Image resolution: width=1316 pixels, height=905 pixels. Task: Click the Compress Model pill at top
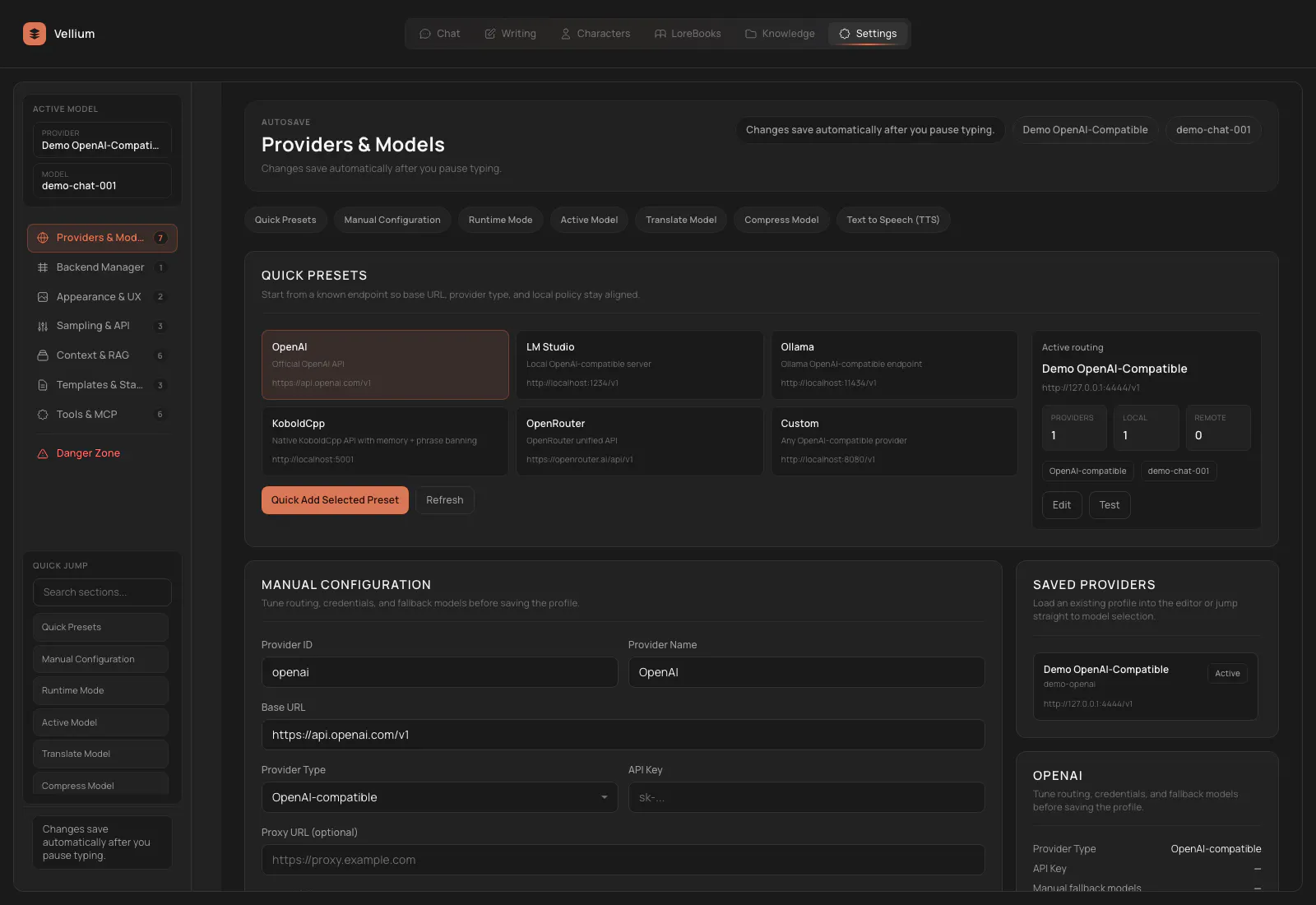(781, 220)
